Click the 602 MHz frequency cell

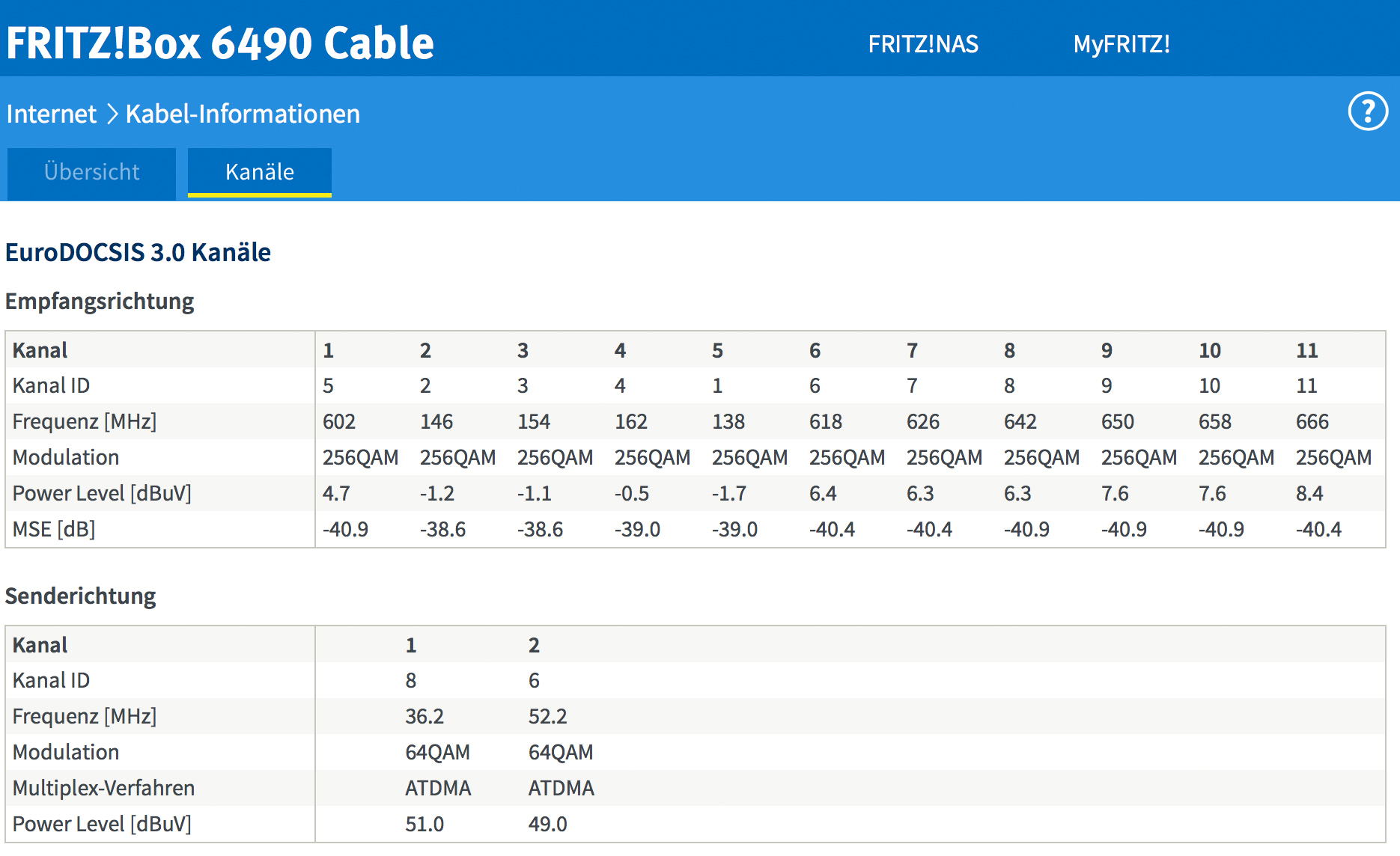(x=338, y=421)
